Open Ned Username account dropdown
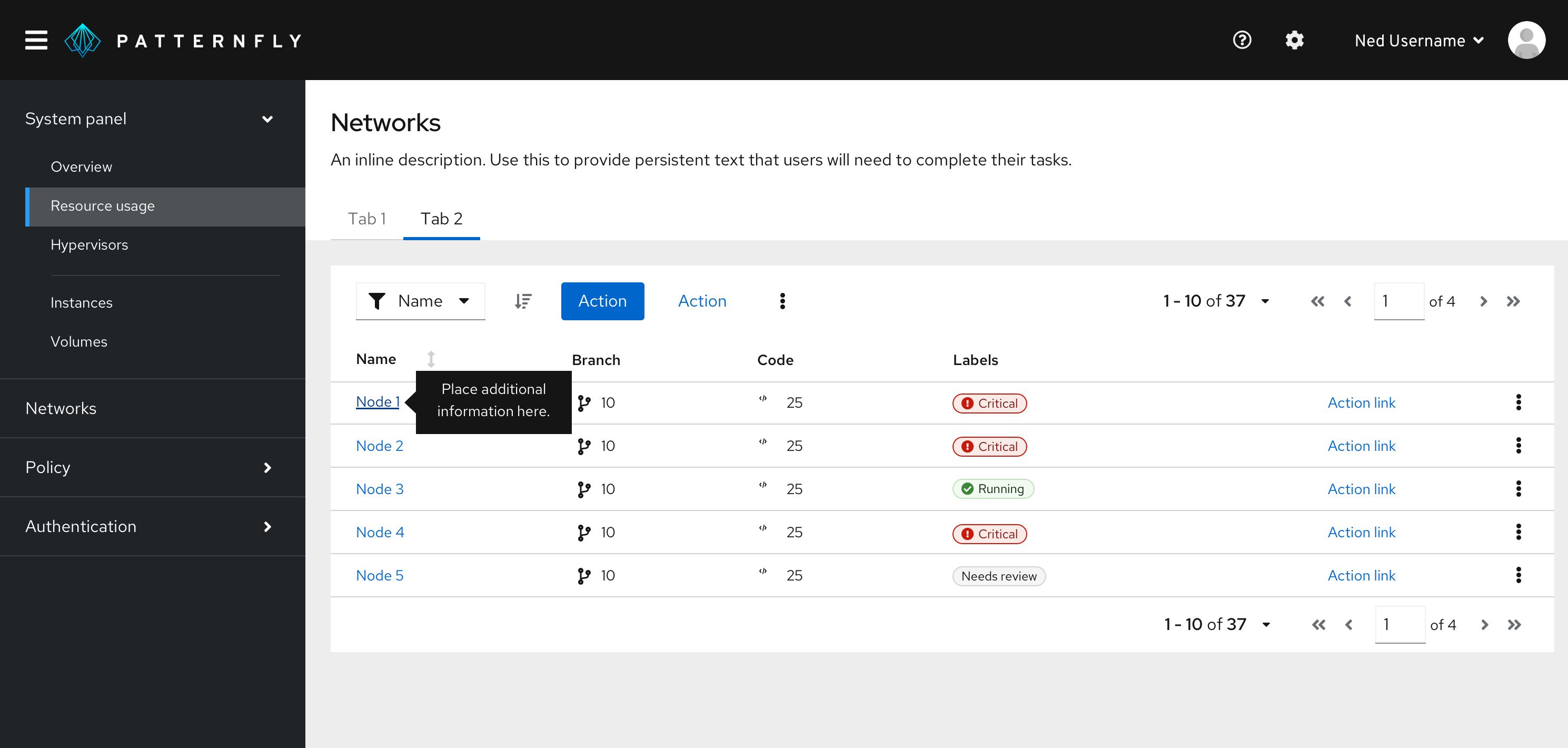Screen dimensions: 1568x748 1419,41
